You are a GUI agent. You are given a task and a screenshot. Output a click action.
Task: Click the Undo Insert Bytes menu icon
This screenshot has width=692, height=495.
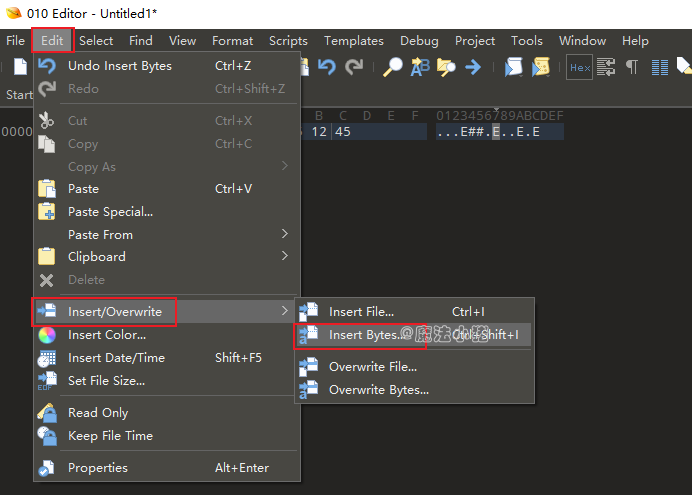tap(47, 66)
